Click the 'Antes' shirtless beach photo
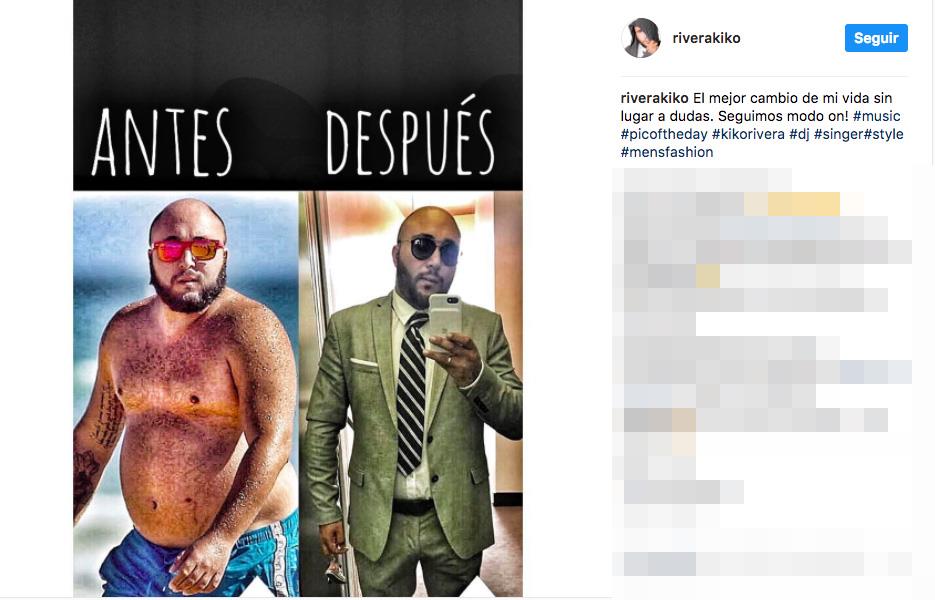The height and width of the screenshot is (600, 935). click(x=185, y=394)
